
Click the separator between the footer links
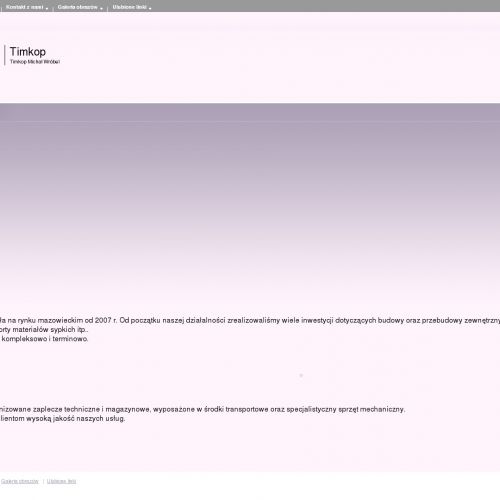point(43,481)
